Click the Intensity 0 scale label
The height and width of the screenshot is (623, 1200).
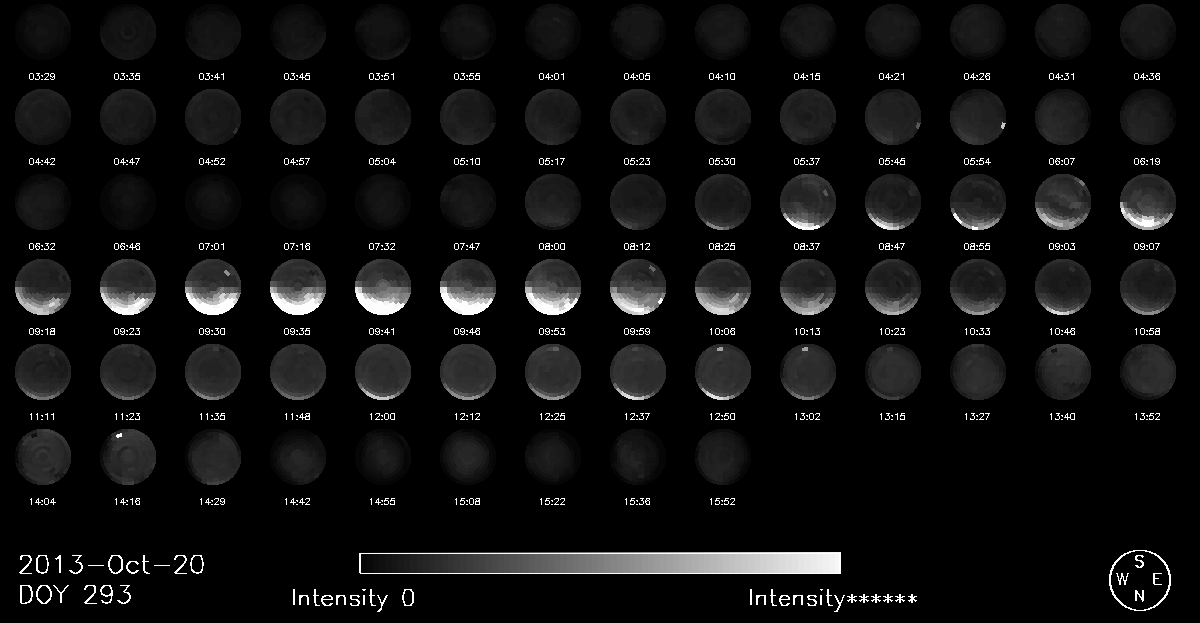[x=353, y=598]
